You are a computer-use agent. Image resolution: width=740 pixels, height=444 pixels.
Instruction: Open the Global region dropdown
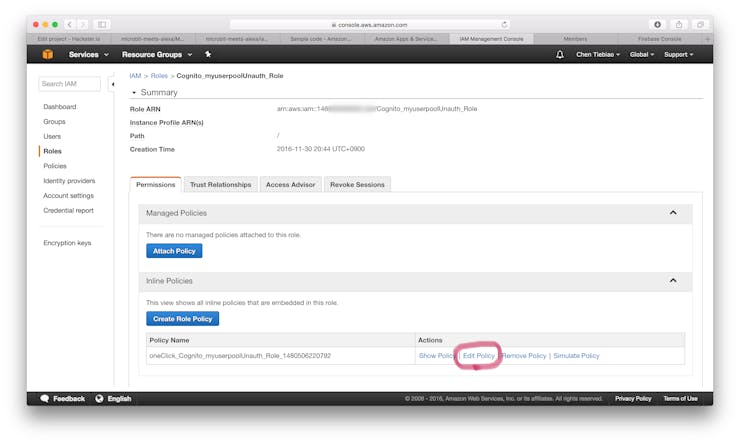click(641, 55)
